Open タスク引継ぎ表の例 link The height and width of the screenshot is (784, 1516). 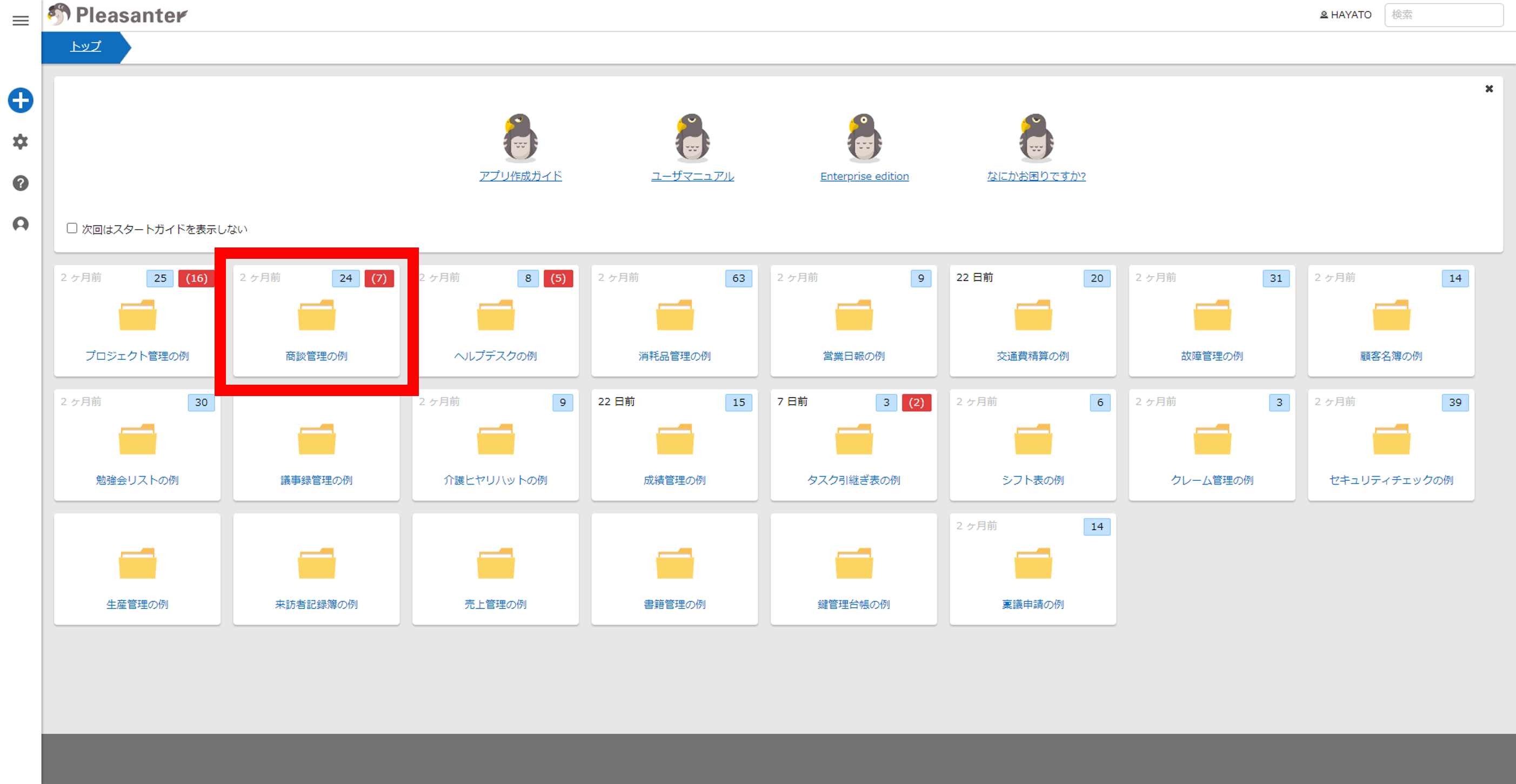point(854,480)
